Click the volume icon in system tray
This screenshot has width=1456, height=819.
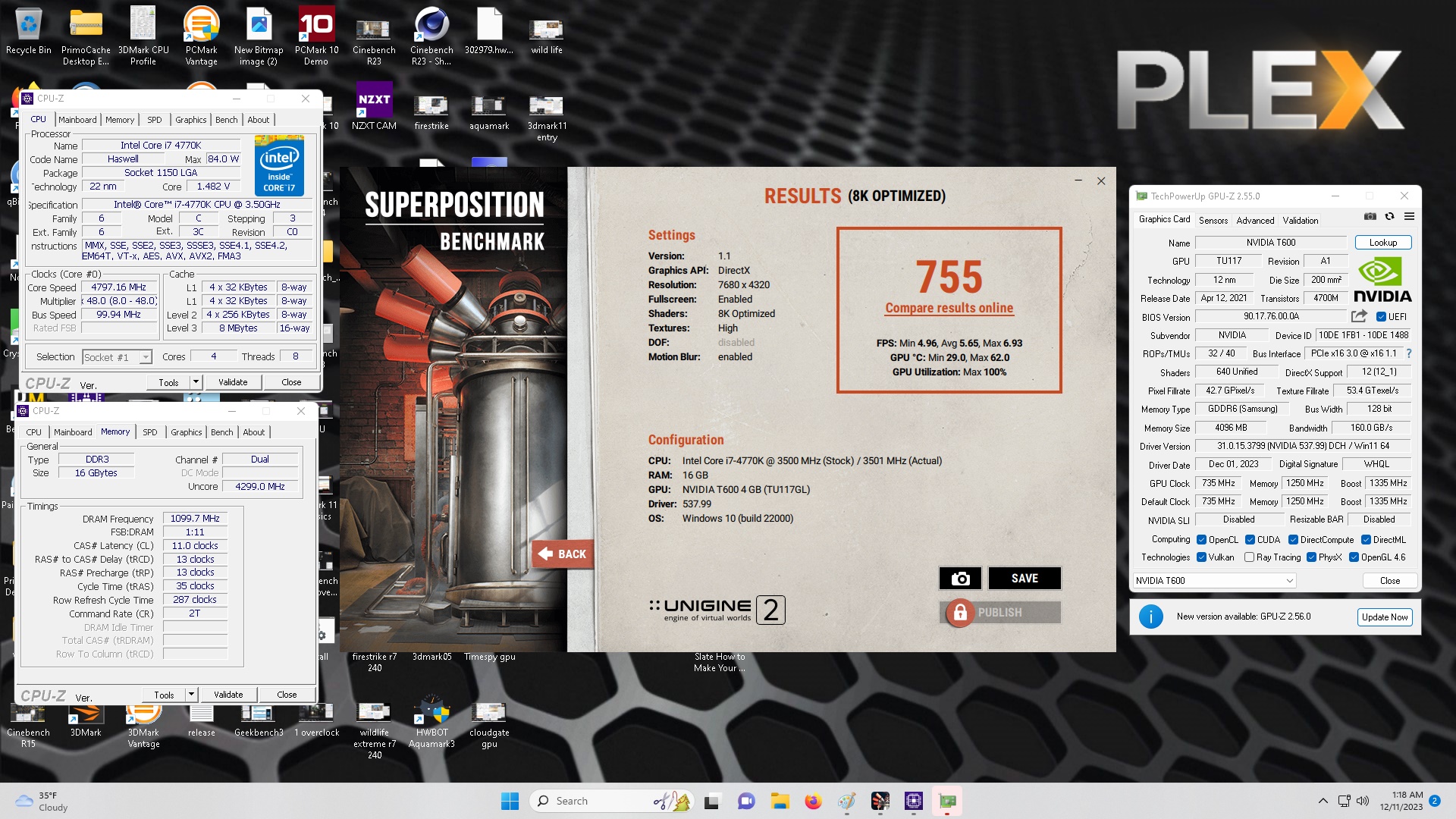(1363, 801)
